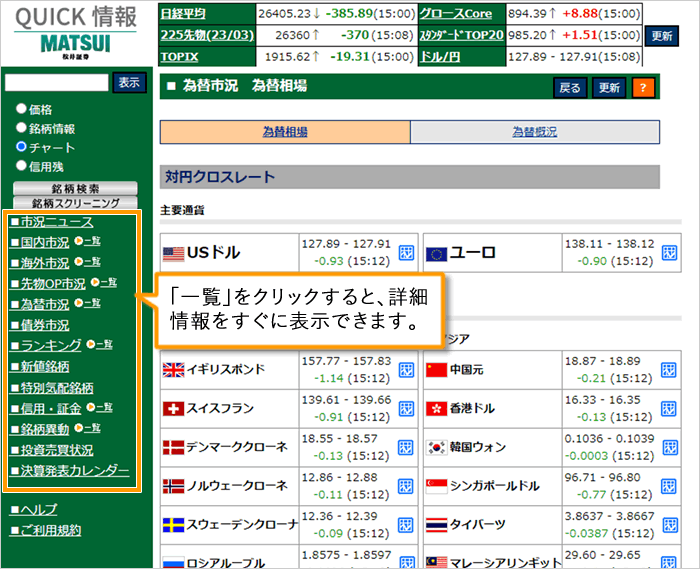Image resolution: width=700 pixels, height=569 pixels.
Task: Open chart icon for シンガポールドル
Action: [669, 486]
